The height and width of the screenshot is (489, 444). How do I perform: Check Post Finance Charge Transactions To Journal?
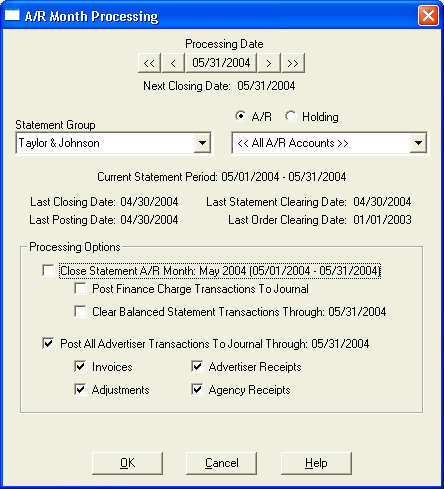pyautogui.click(x=80, y=289)
